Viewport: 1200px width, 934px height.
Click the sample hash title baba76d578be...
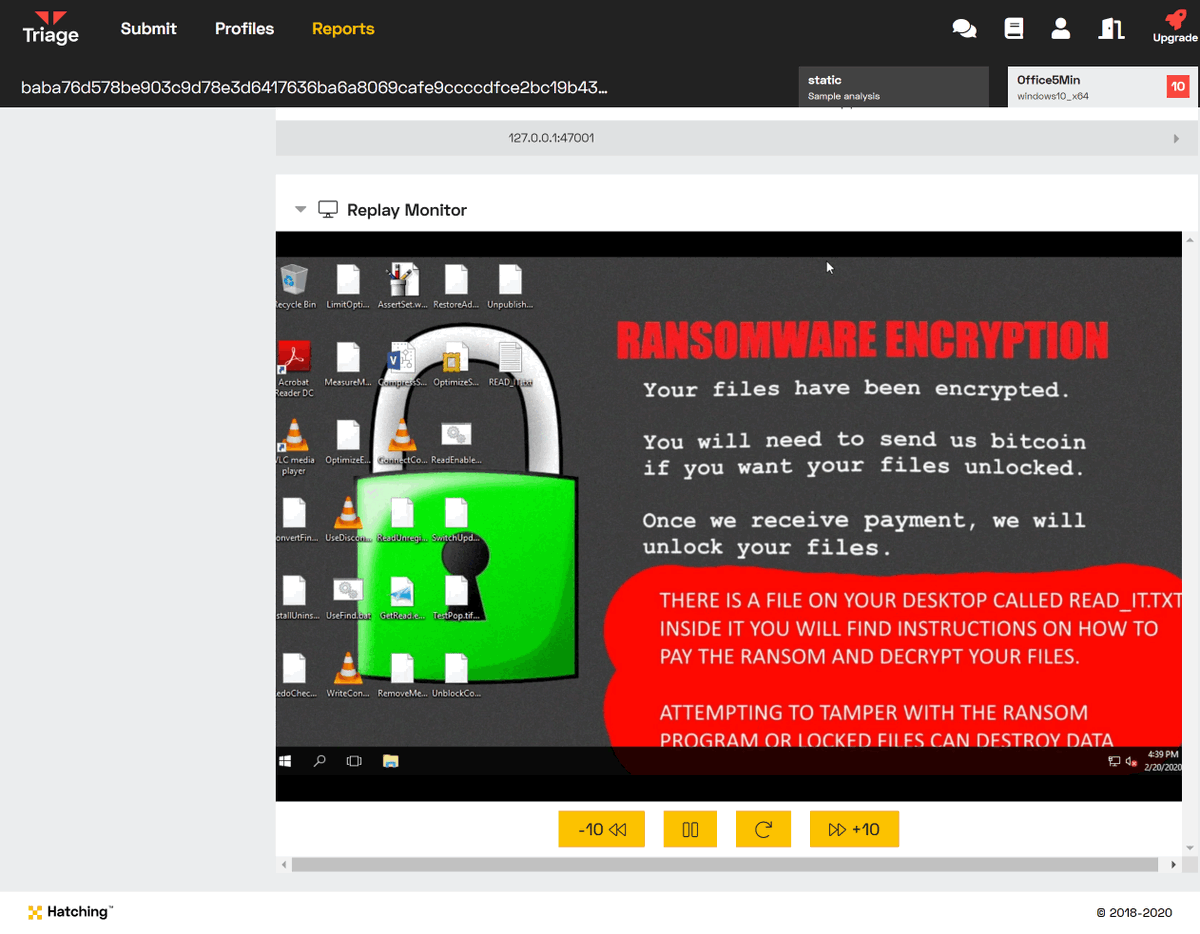(314, 87)
